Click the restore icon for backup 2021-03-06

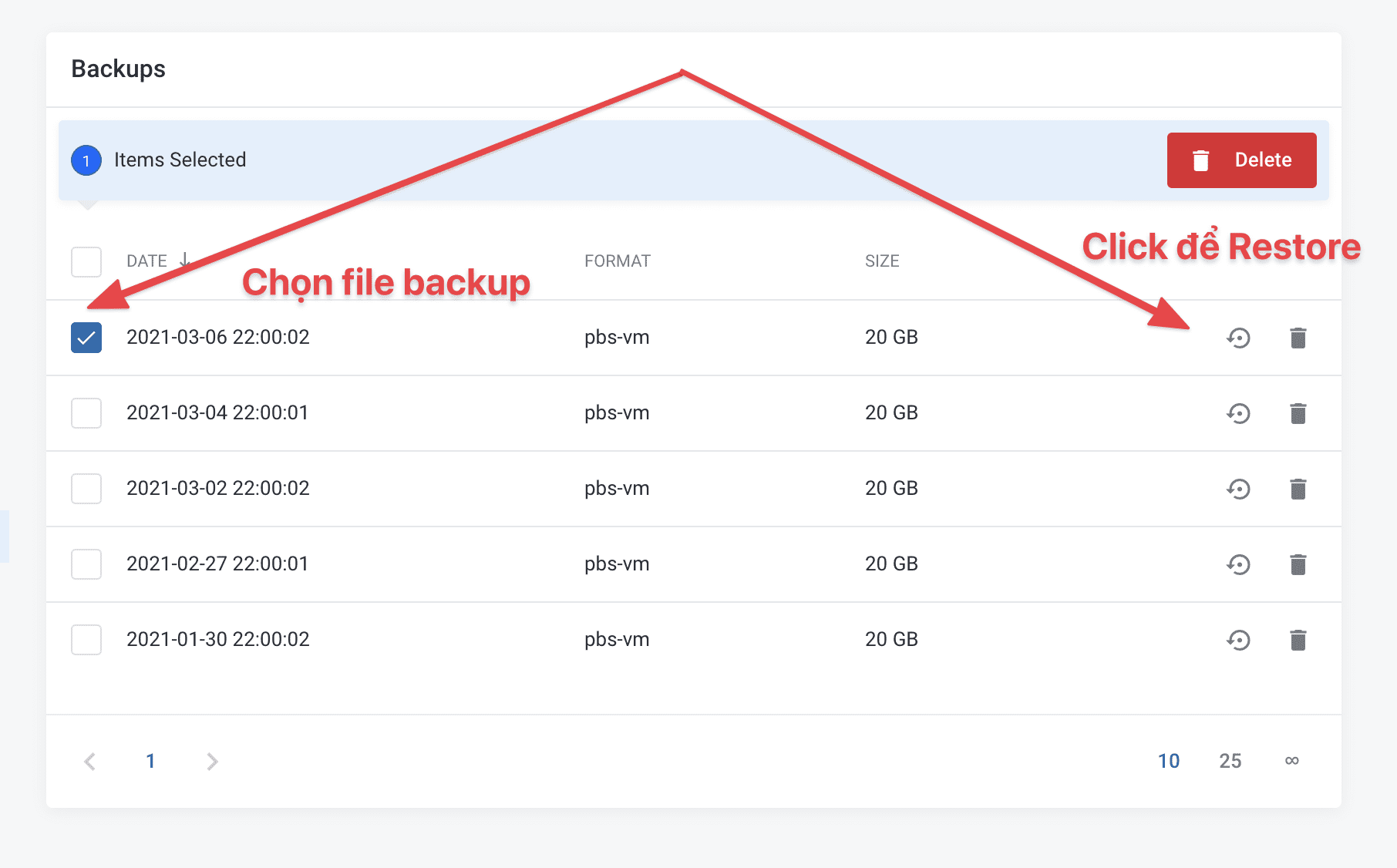tap(1238, 338)
